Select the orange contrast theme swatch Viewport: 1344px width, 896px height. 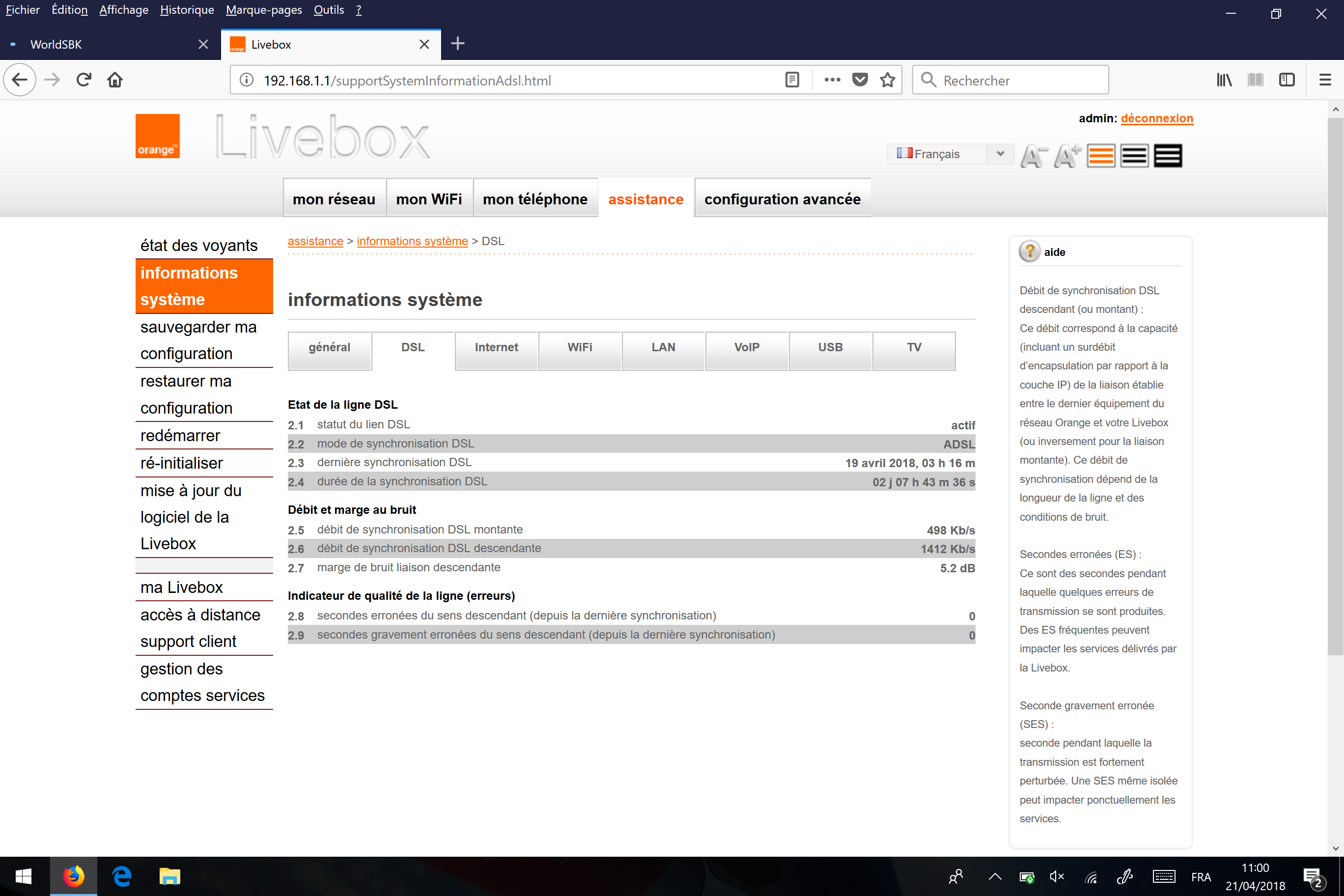tap(1100, 155)
